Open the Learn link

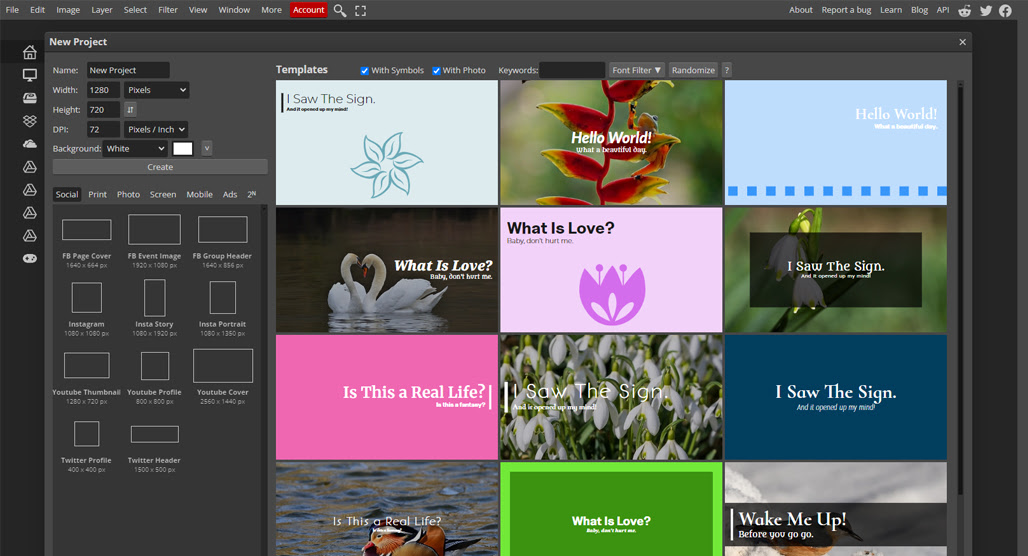coord(891,10)
